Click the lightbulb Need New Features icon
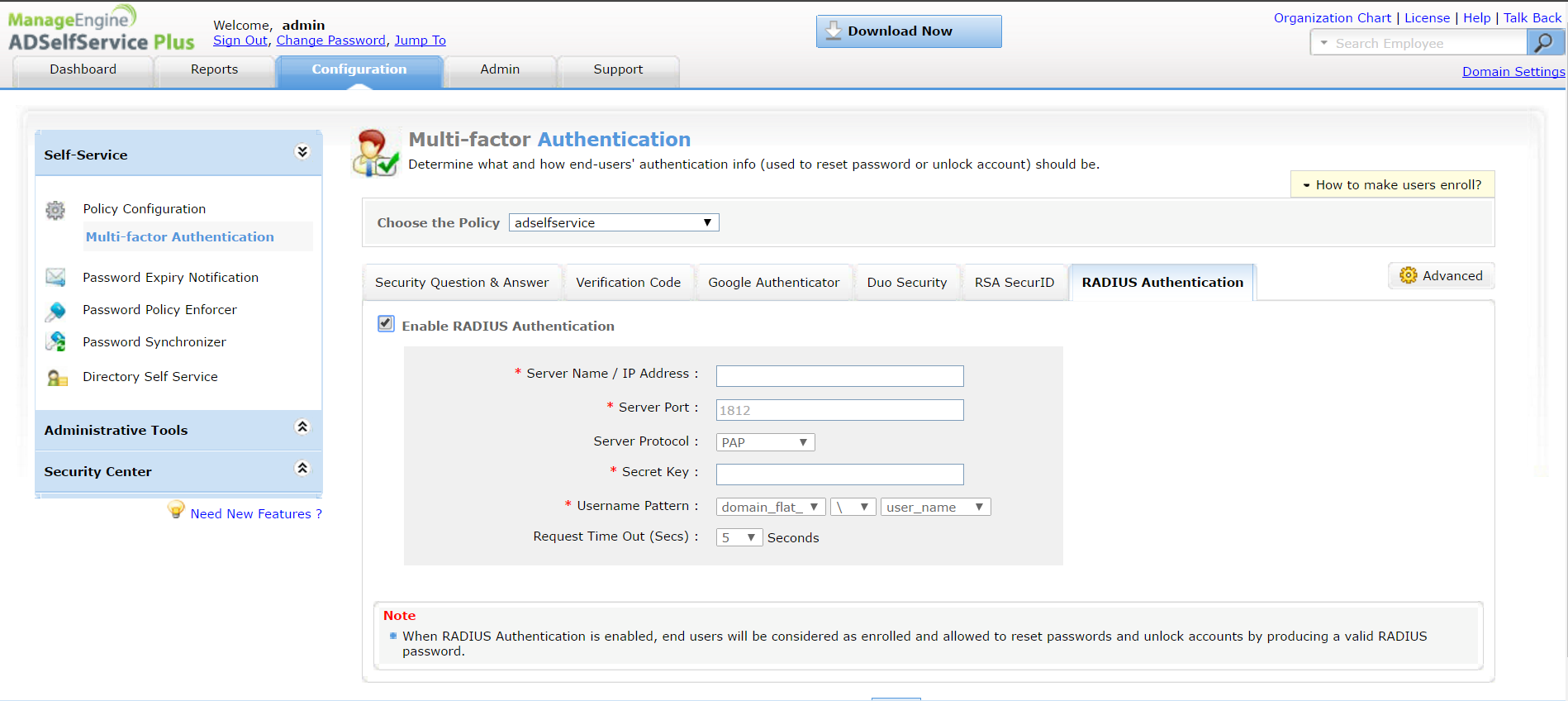1568x701 pixels. (x=176, y=509)
